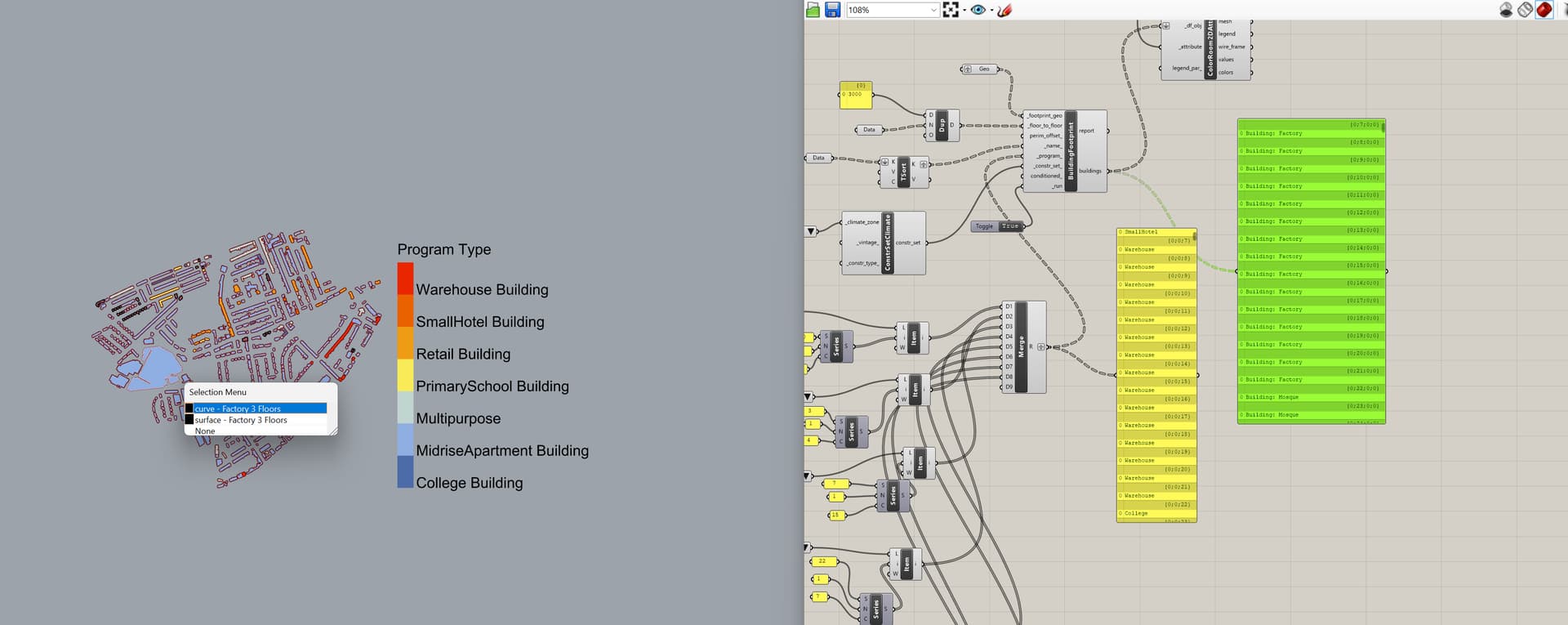Click the arrow icon beside _df_obj input
The image size is (1568, 625).
[1166, 25]
